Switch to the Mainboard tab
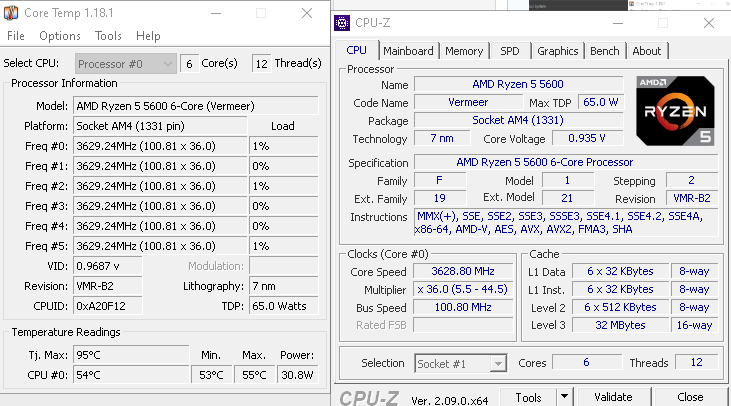 (x=408, y=51)
